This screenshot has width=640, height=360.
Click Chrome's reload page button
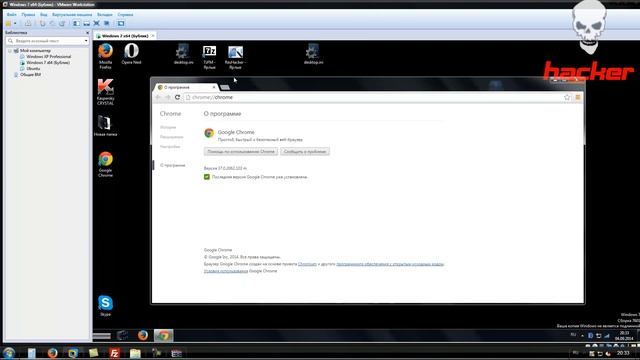[x=177, y=97]
